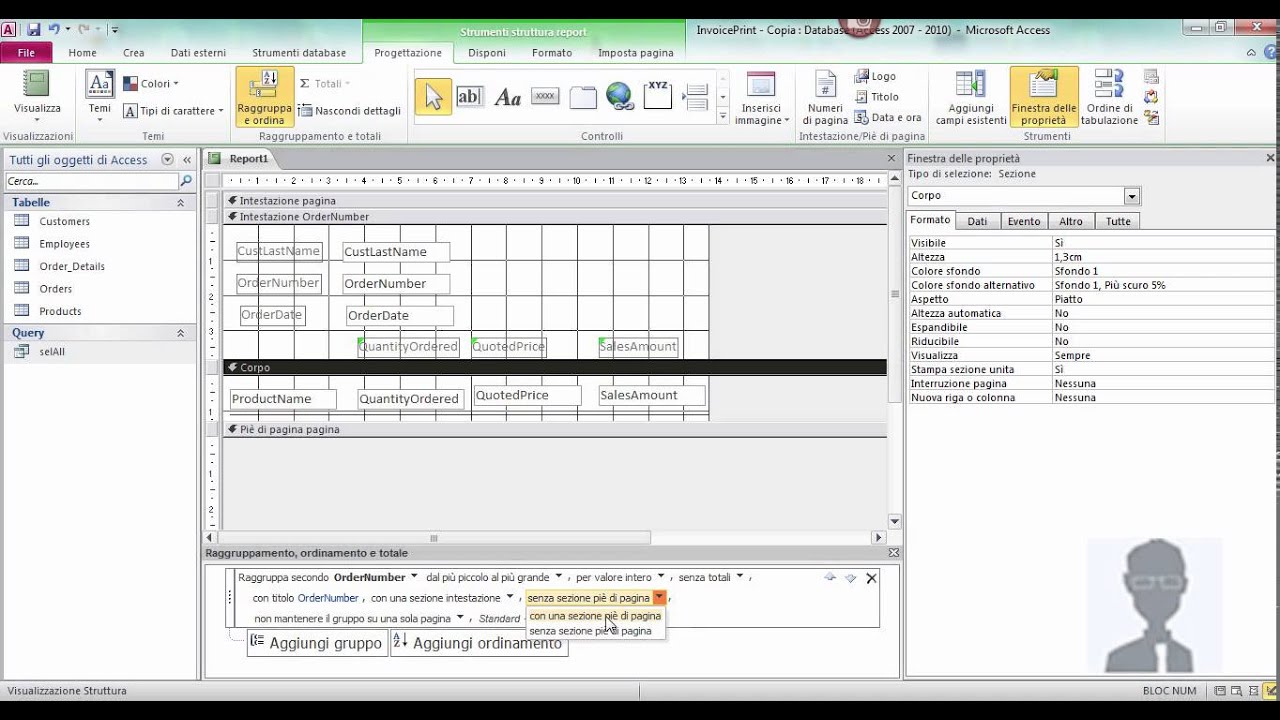Open the Temi themes gallery

99,98
